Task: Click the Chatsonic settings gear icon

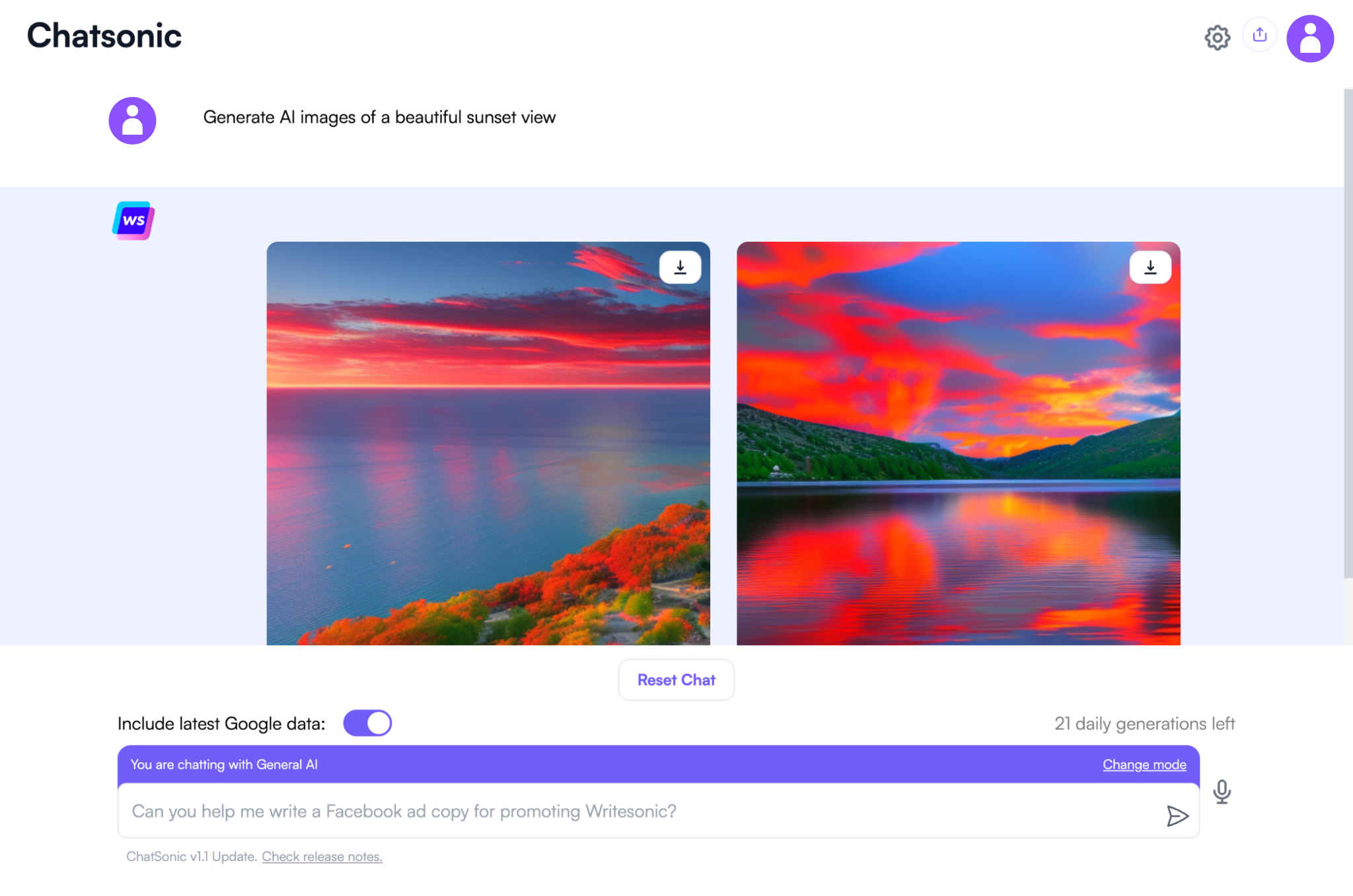Action: click(1217, 37)
